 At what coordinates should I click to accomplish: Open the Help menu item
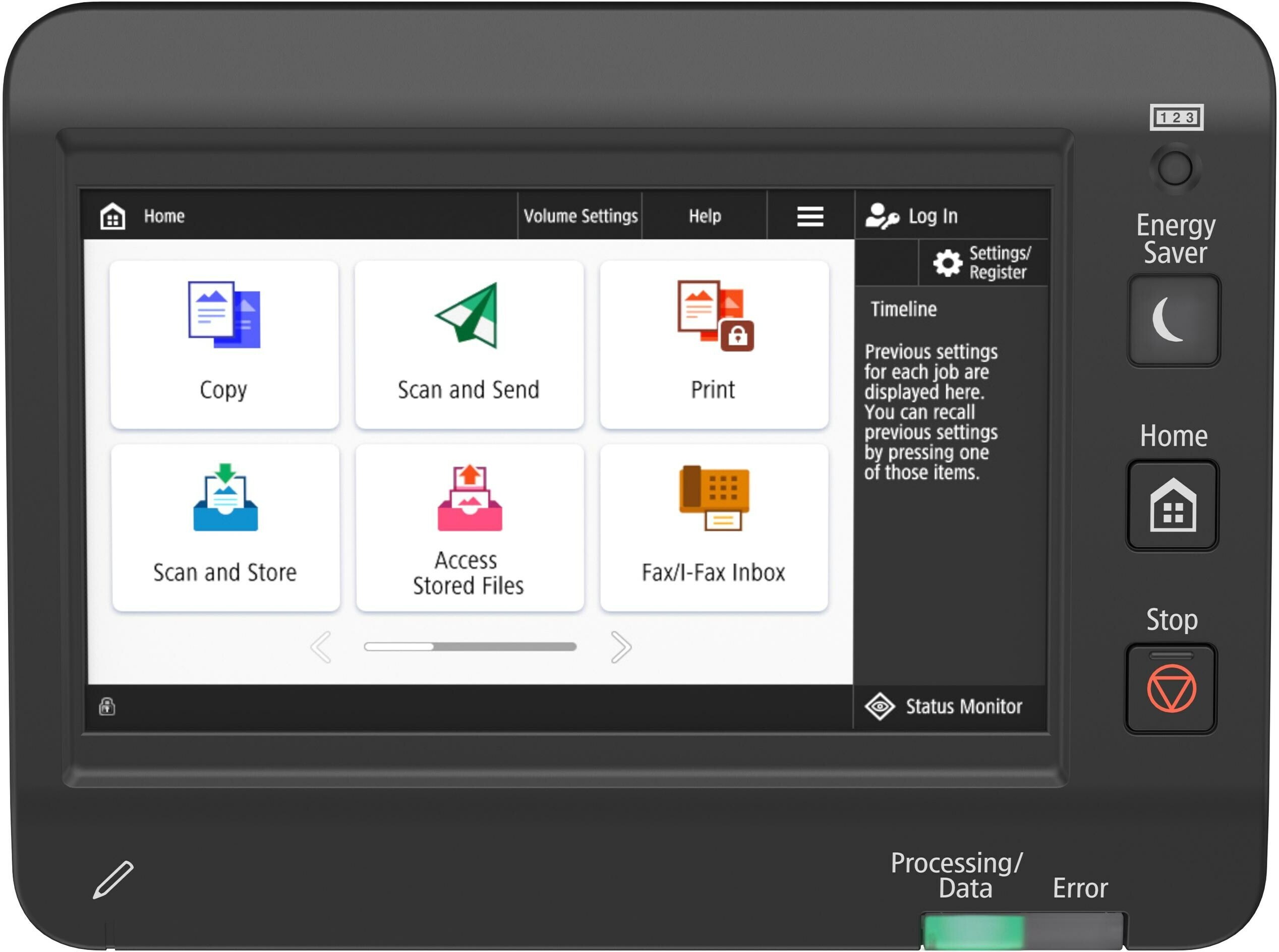pos(705,216)
